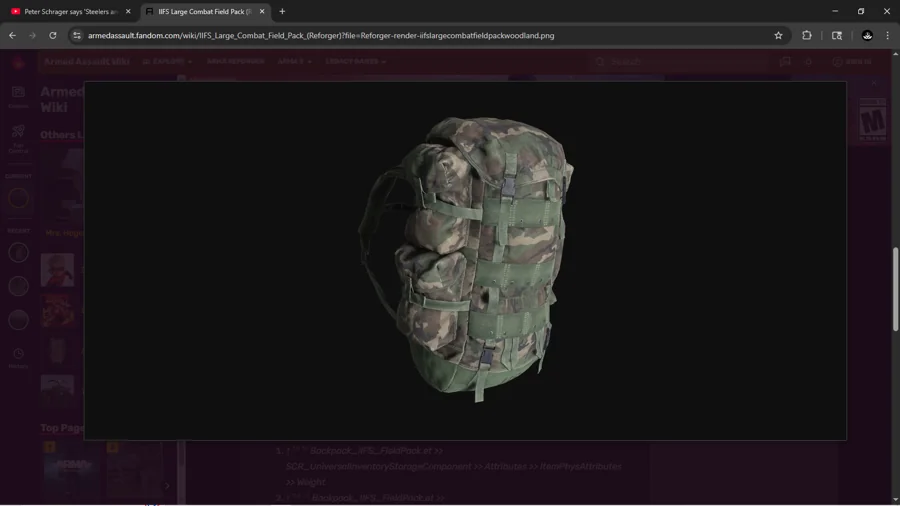Restore down the browser window
This screenshot has width=900, height=506.
coord(861,11)
